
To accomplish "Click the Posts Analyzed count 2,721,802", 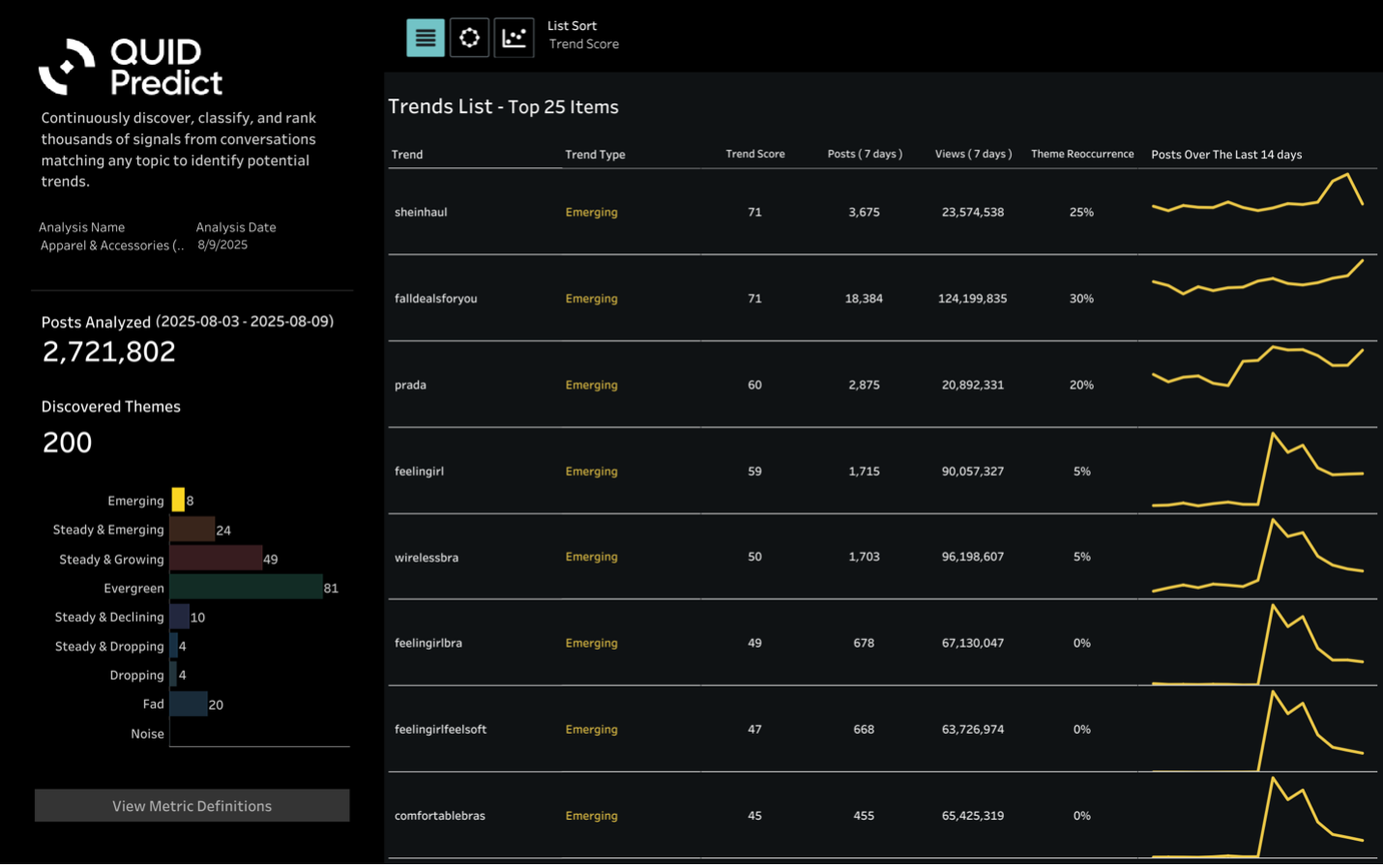I will (x=108, y=352).
